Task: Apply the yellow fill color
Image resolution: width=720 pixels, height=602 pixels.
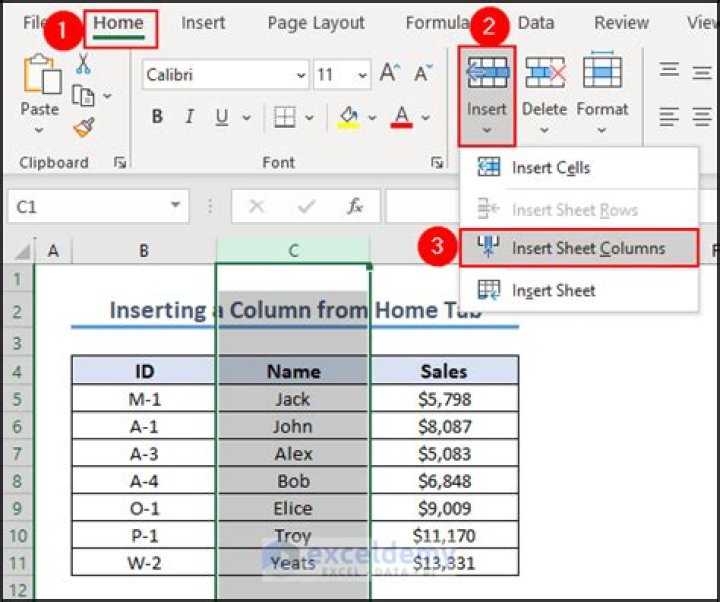Action: (x=349, y=117)
